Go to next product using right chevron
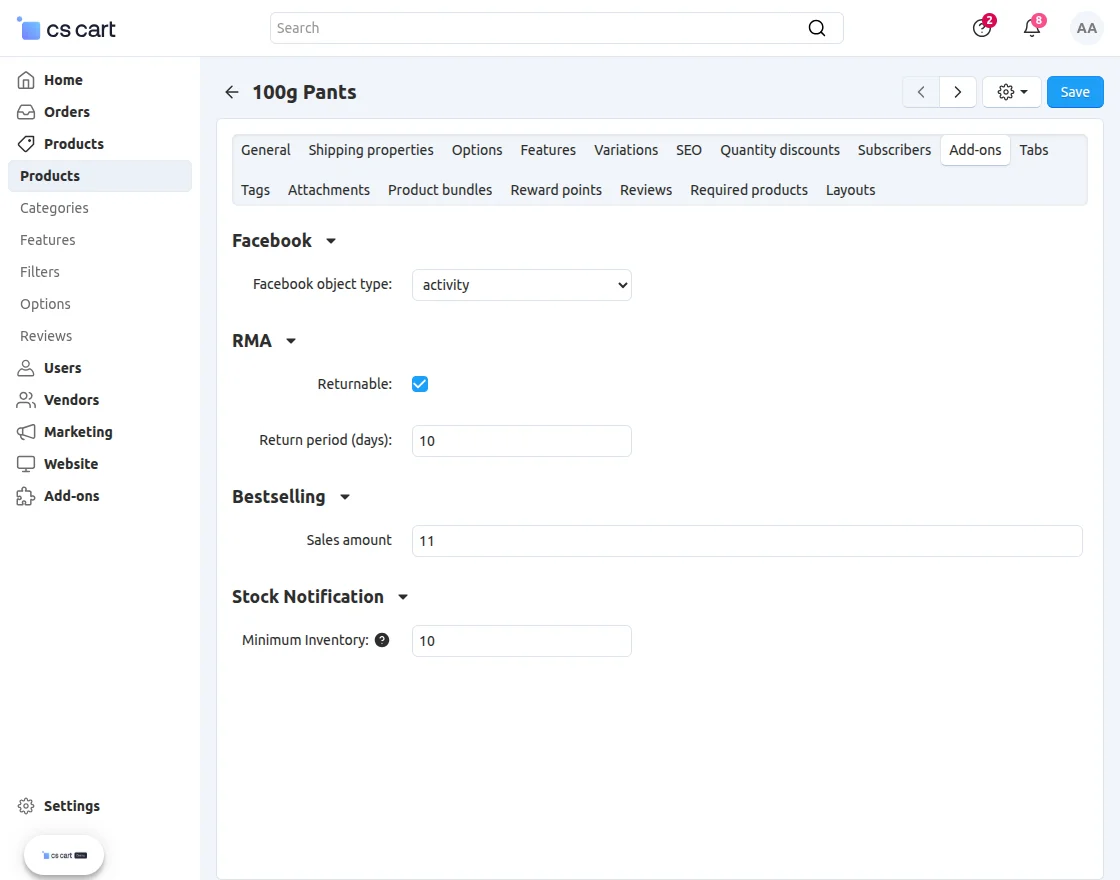The width and height of the screenshot is (1120, 880). tap(958, 92)
